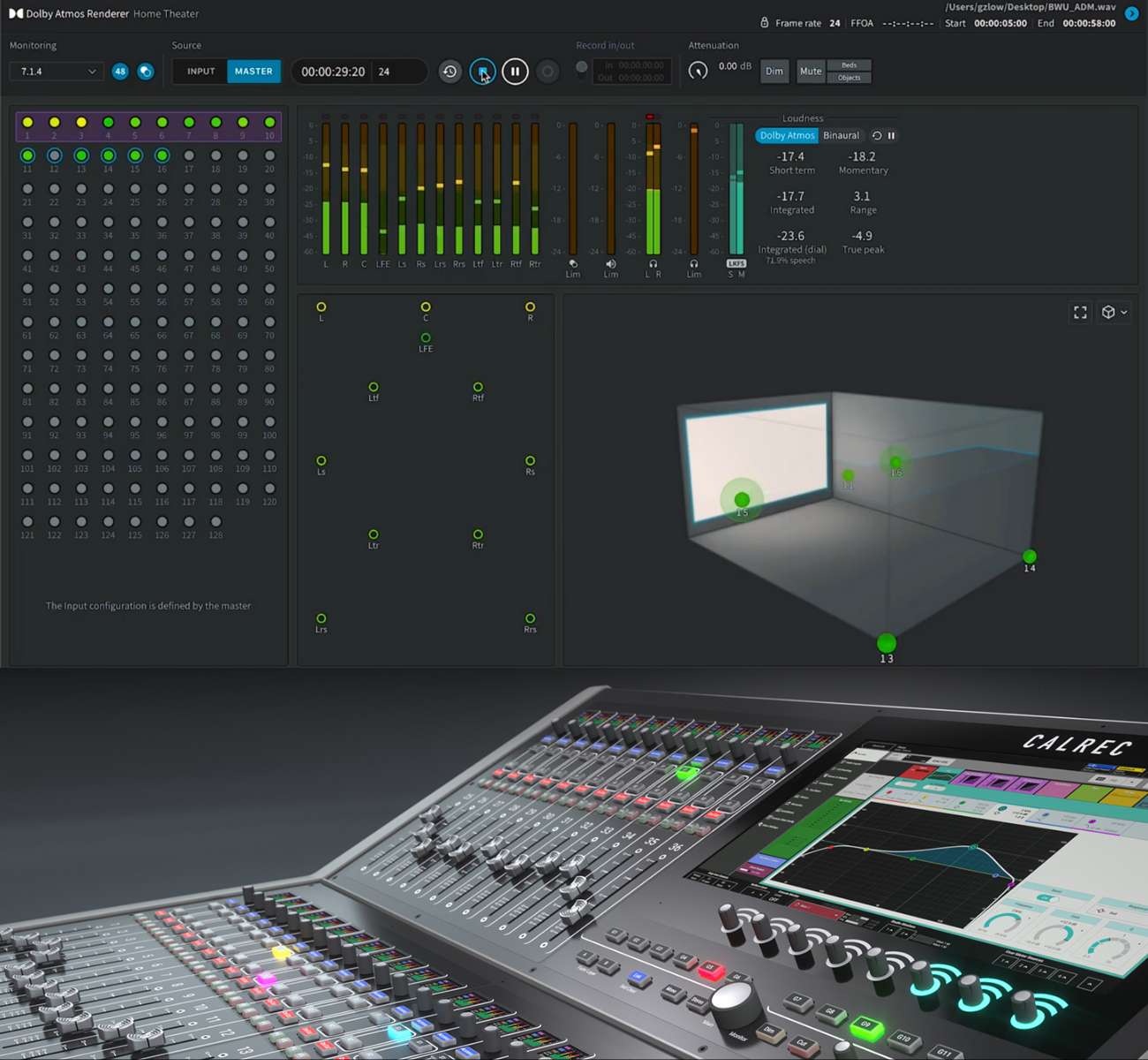
Task: Click the return-to-start transport icon
Action: click(450, 71)
